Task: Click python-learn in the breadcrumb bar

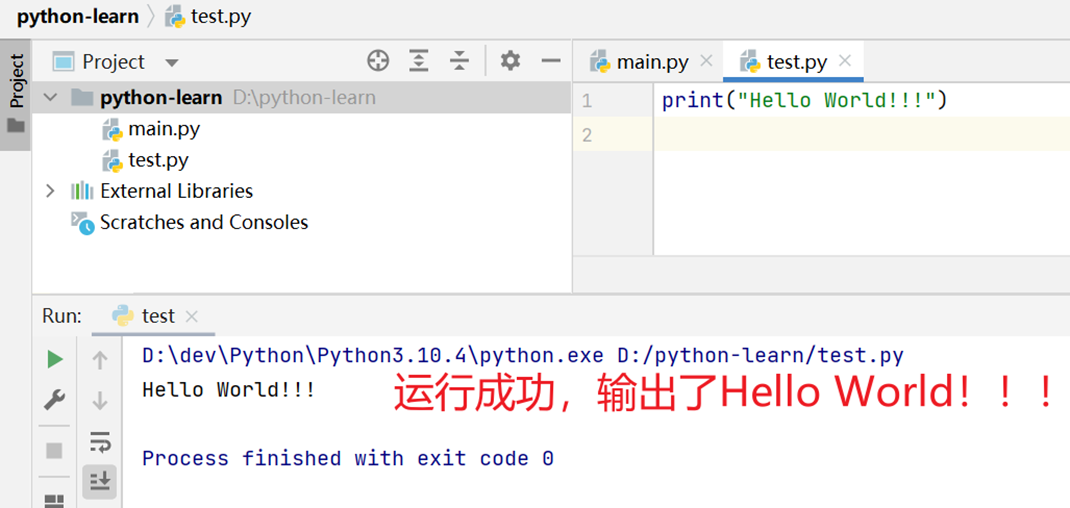Action: (78, 16)
